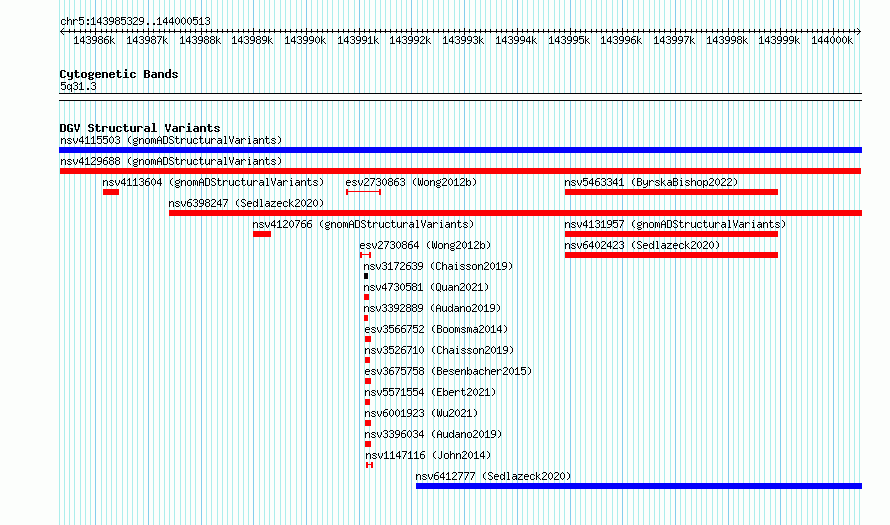Select the short red nsv4113604 bar
Screen dimensions: 890x525
click(111, 192)
